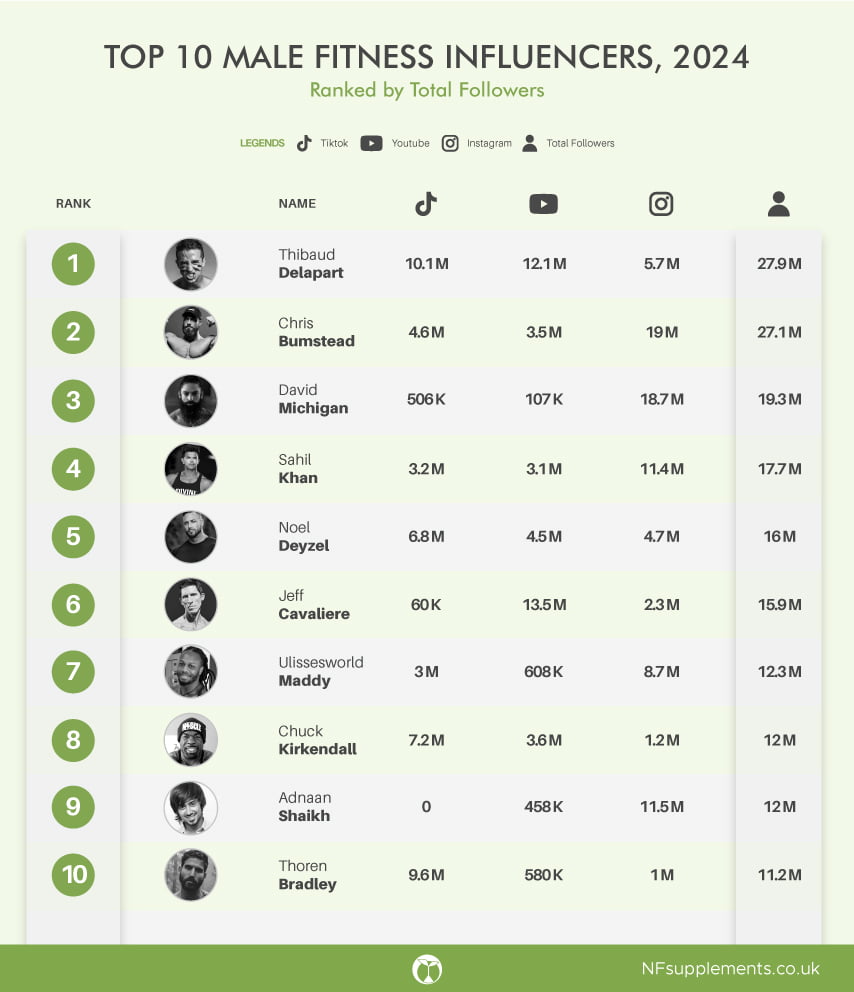
Task: Click the Total Followers person header icon
Action: (779, 204)
